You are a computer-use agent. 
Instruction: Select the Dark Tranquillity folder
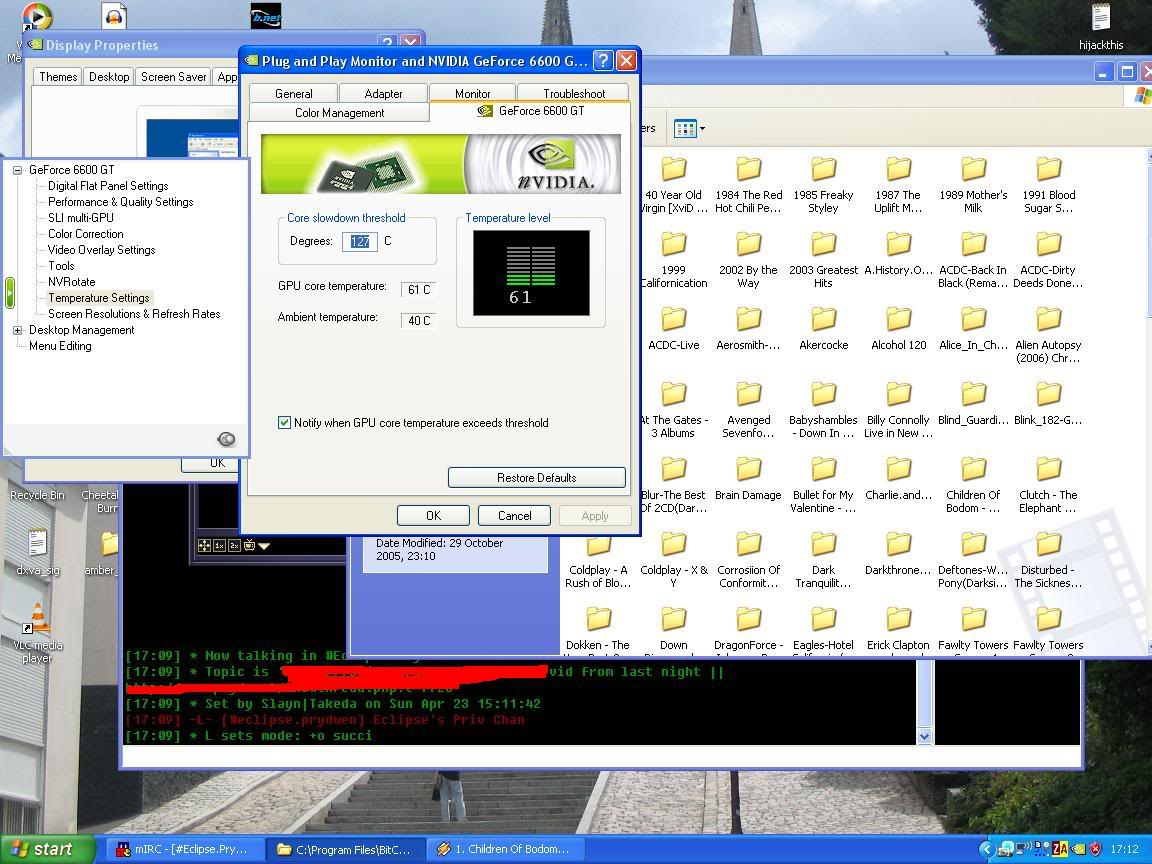(824, 560)
